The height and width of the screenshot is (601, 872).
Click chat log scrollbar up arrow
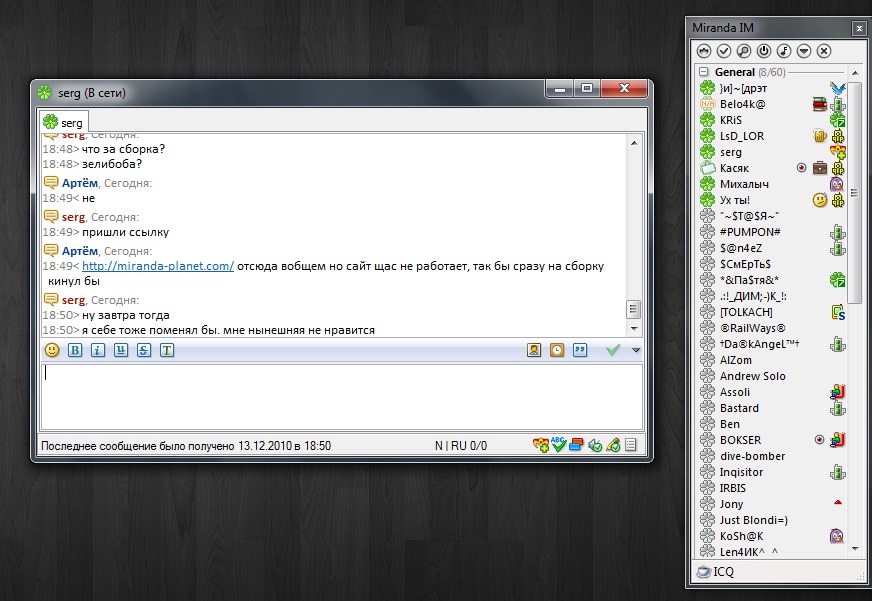[x=634, y=143]
